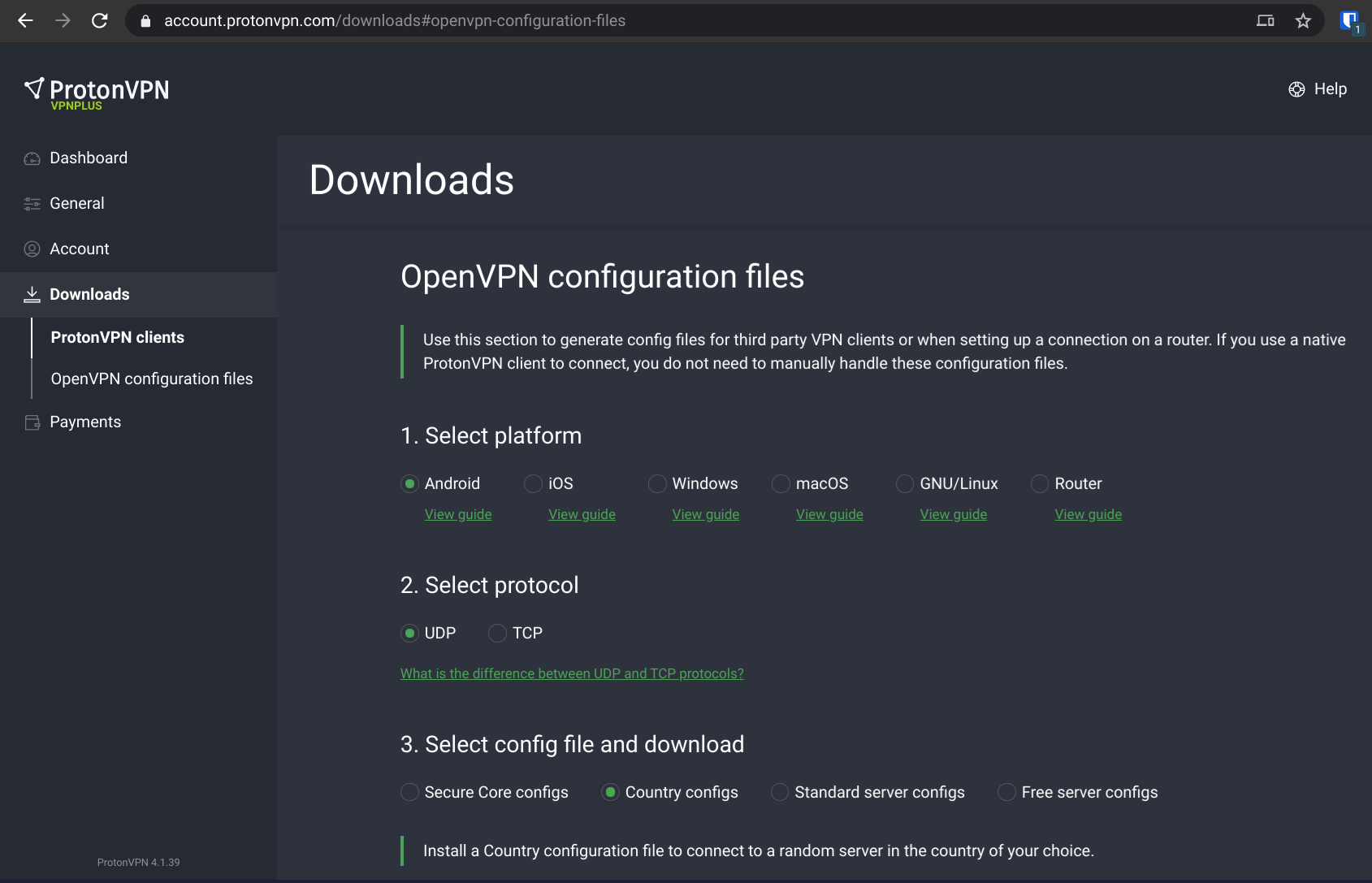Click the Payments card icon
Image resolution: width=1372 pixels, height=883 pixels.
tap(32, 422)
